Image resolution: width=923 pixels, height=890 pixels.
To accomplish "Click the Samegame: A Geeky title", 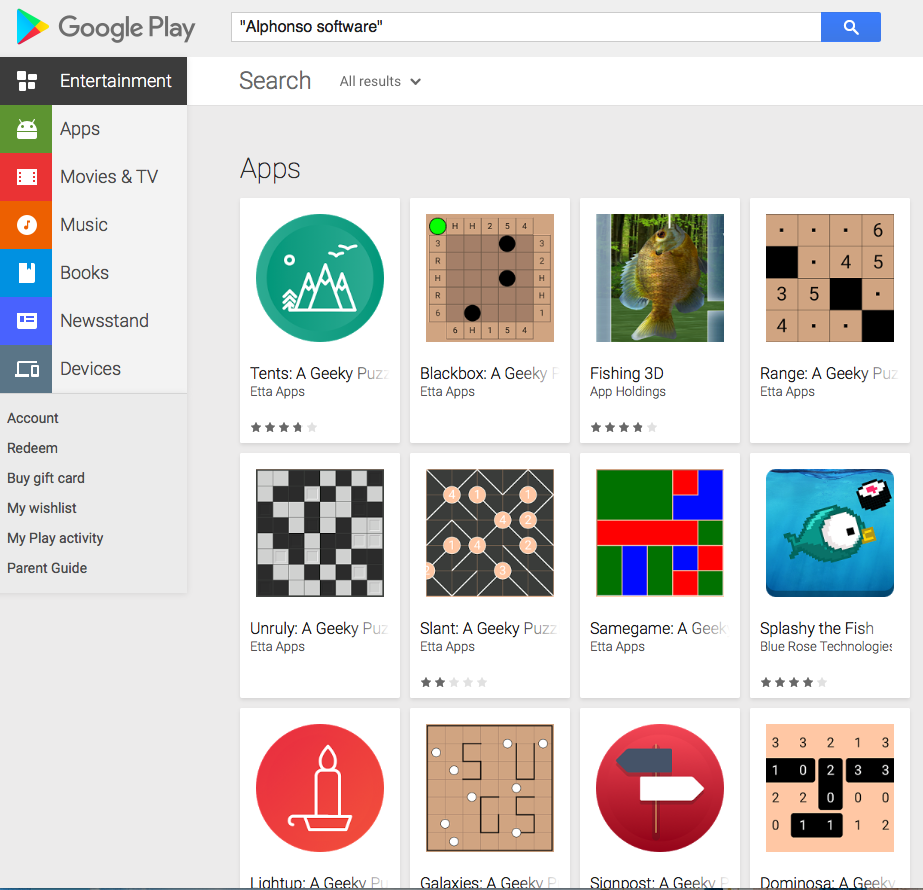I will pos(659,628).
